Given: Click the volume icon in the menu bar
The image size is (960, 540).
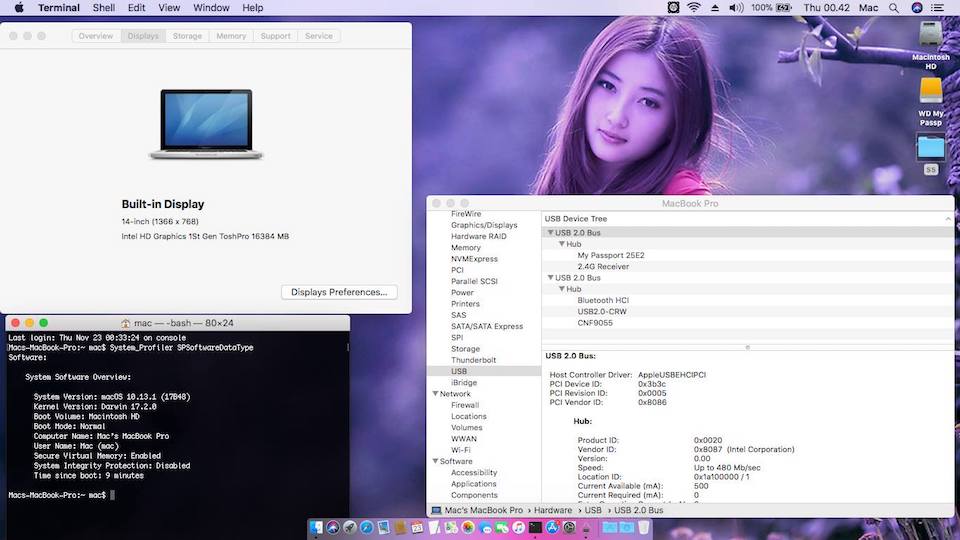Looking at the screenshot, I should pos(736,8).
